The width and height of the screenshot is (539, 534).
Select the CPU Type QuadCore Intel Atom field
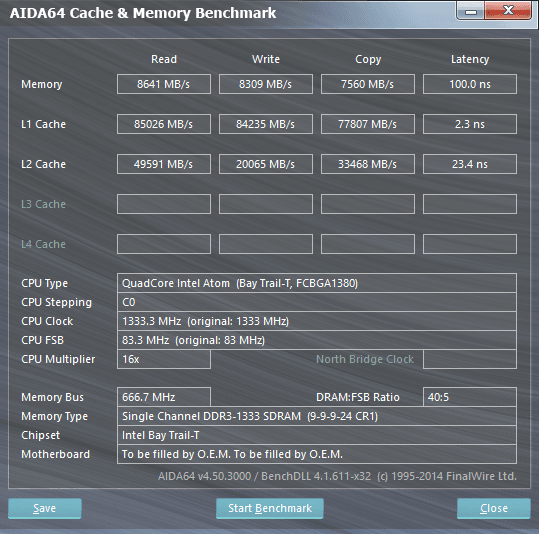point(317,283)
